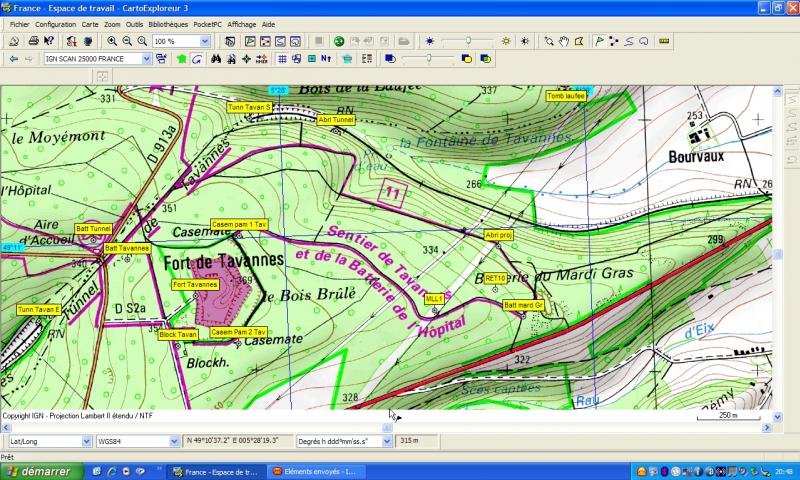Click the context help arrow-question icon
The width and height of the screenshot is (800, 480).
[49, 41]
